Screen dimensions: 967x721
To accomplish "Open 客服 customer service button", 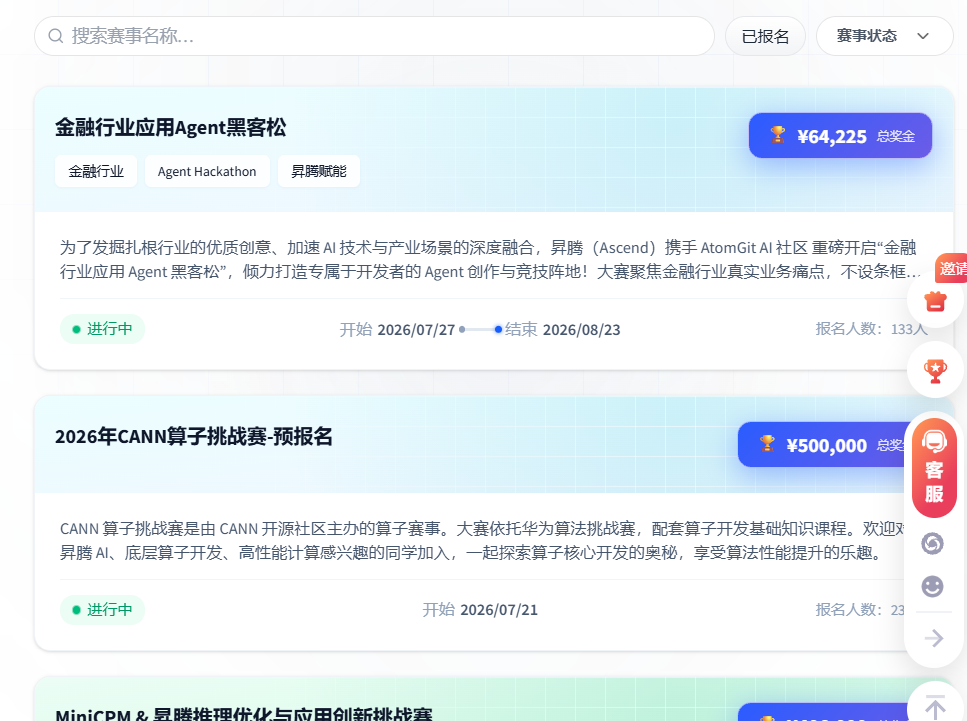I will point(934,468).
